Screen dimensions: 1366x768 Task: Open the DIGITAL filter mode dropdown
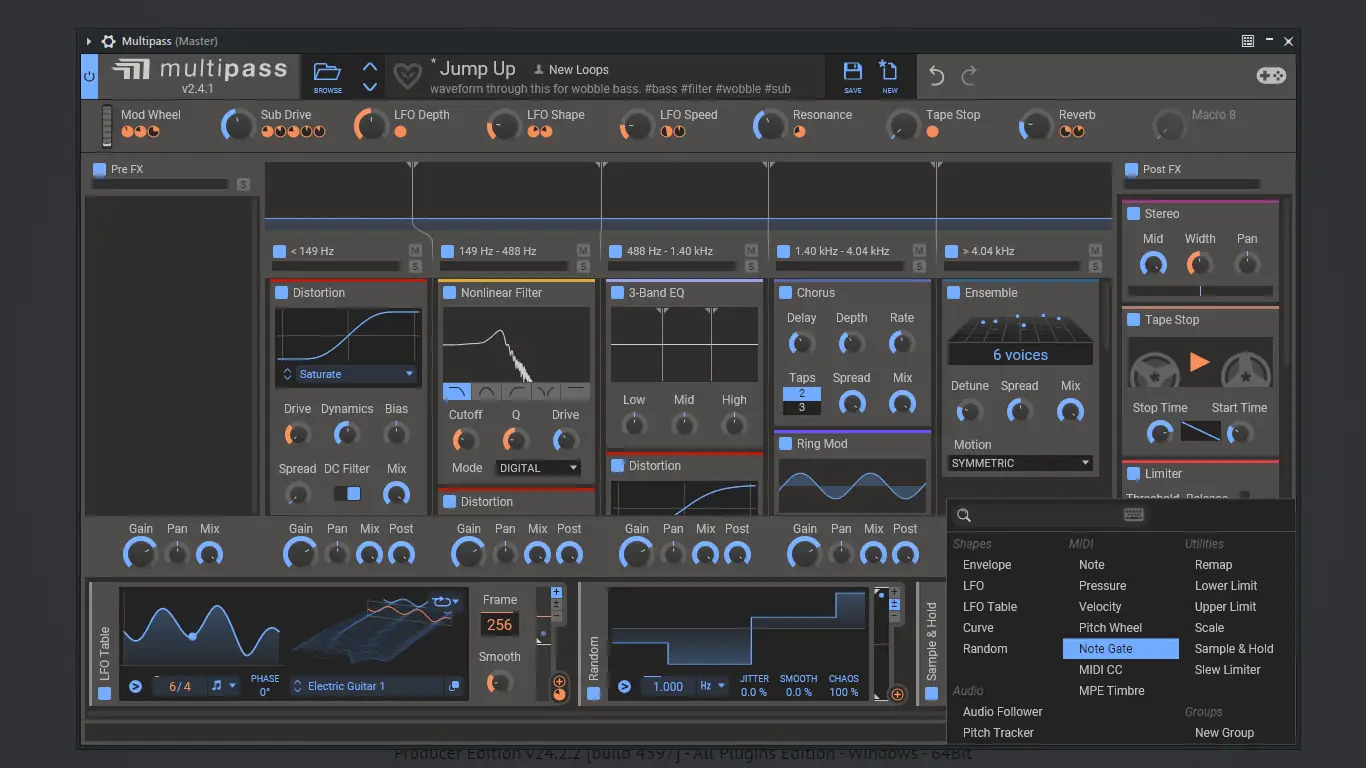pyautogui.click(x=538, y=468)
